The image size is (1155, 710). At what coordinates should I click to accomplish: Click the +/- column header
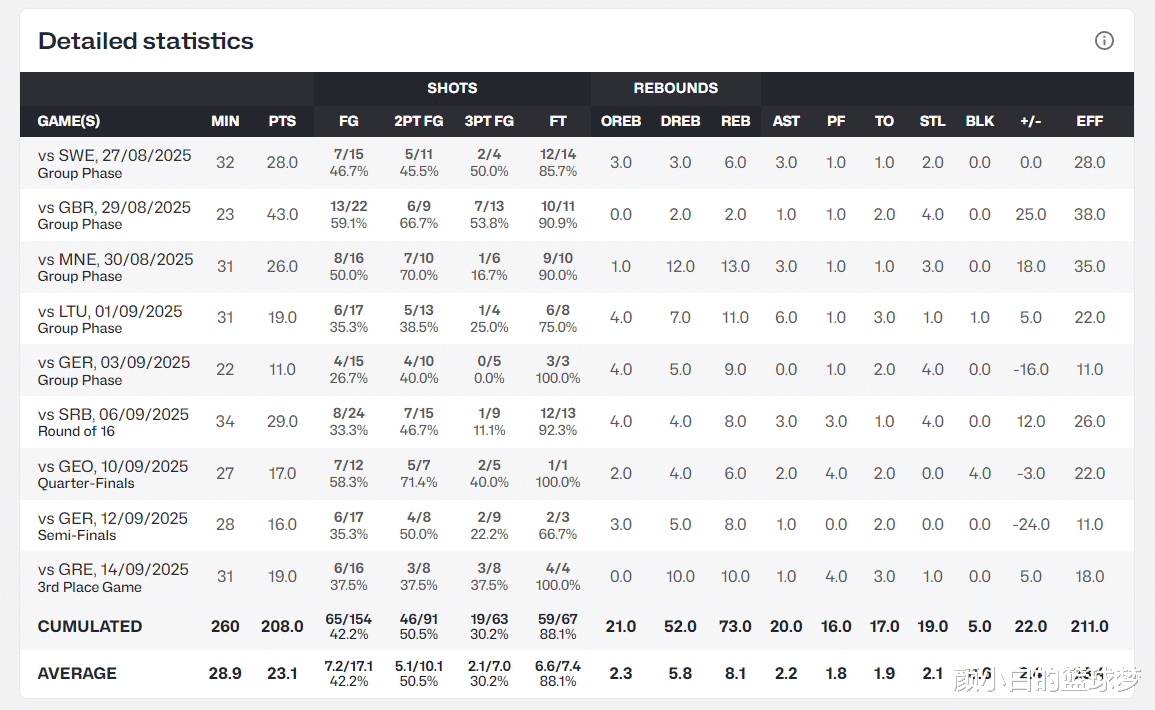pos(1030,121)
